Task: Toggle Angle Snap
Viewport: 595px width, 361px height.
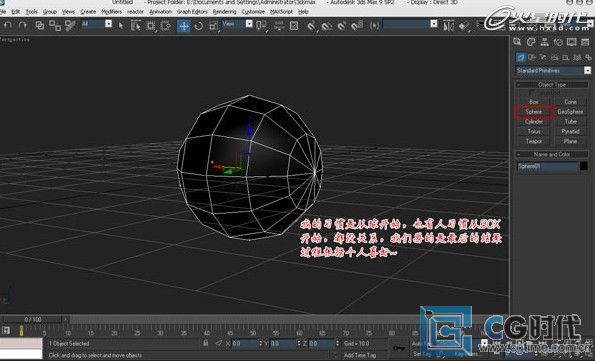Action: click(326, 26)
